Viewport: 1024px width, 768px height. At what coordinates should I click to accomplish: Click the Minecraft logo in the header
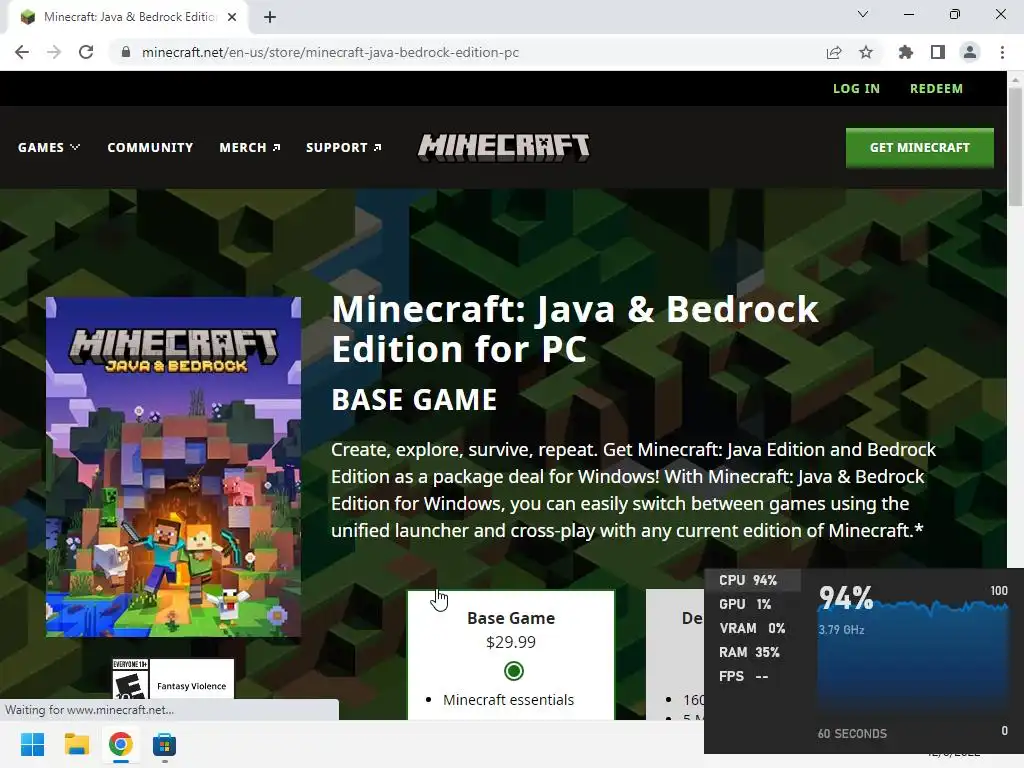[504, 148]
